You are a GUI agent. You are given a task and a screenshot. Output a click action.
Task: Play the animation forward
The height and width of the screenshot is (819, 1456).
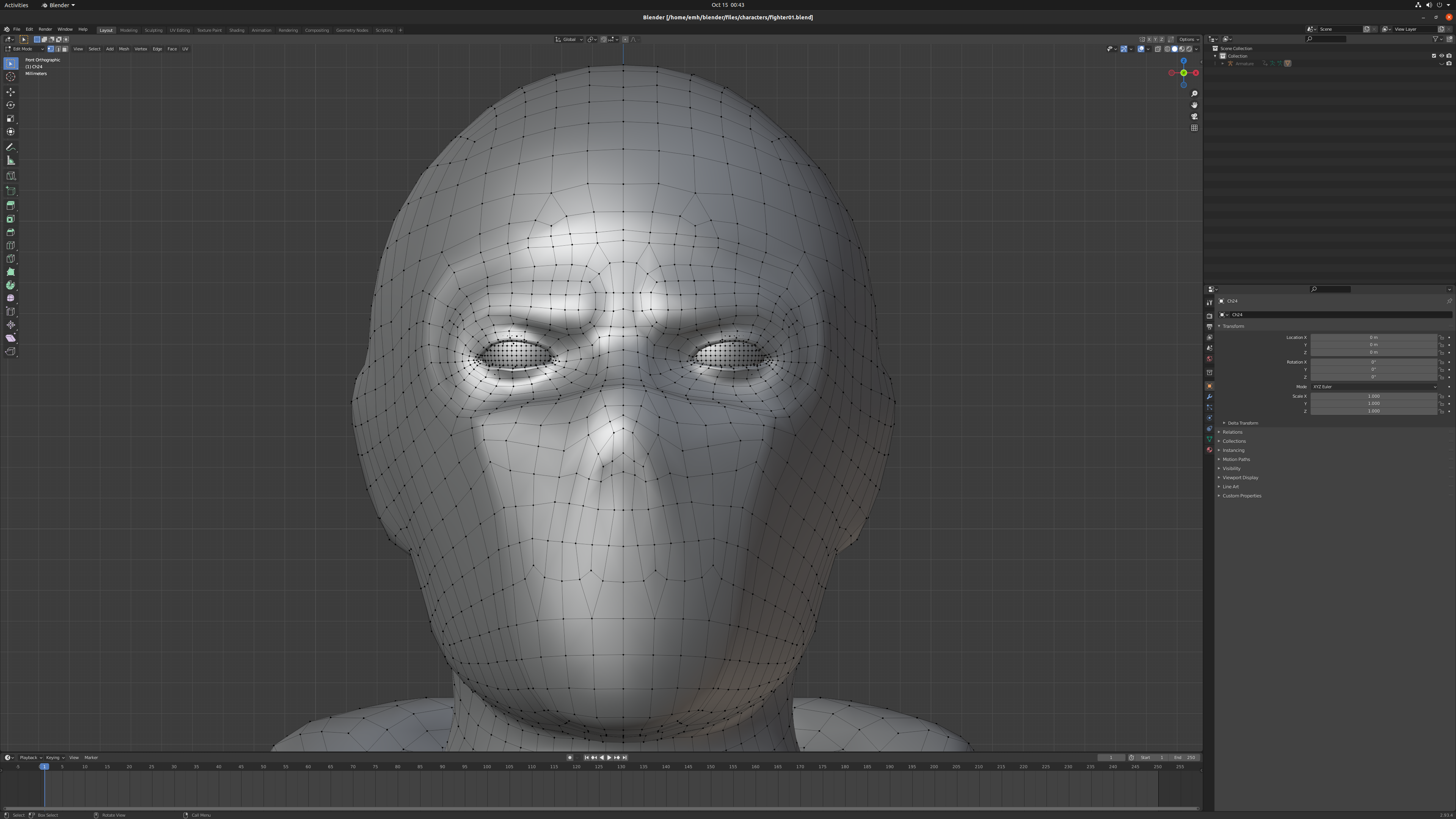pos(609,758)
